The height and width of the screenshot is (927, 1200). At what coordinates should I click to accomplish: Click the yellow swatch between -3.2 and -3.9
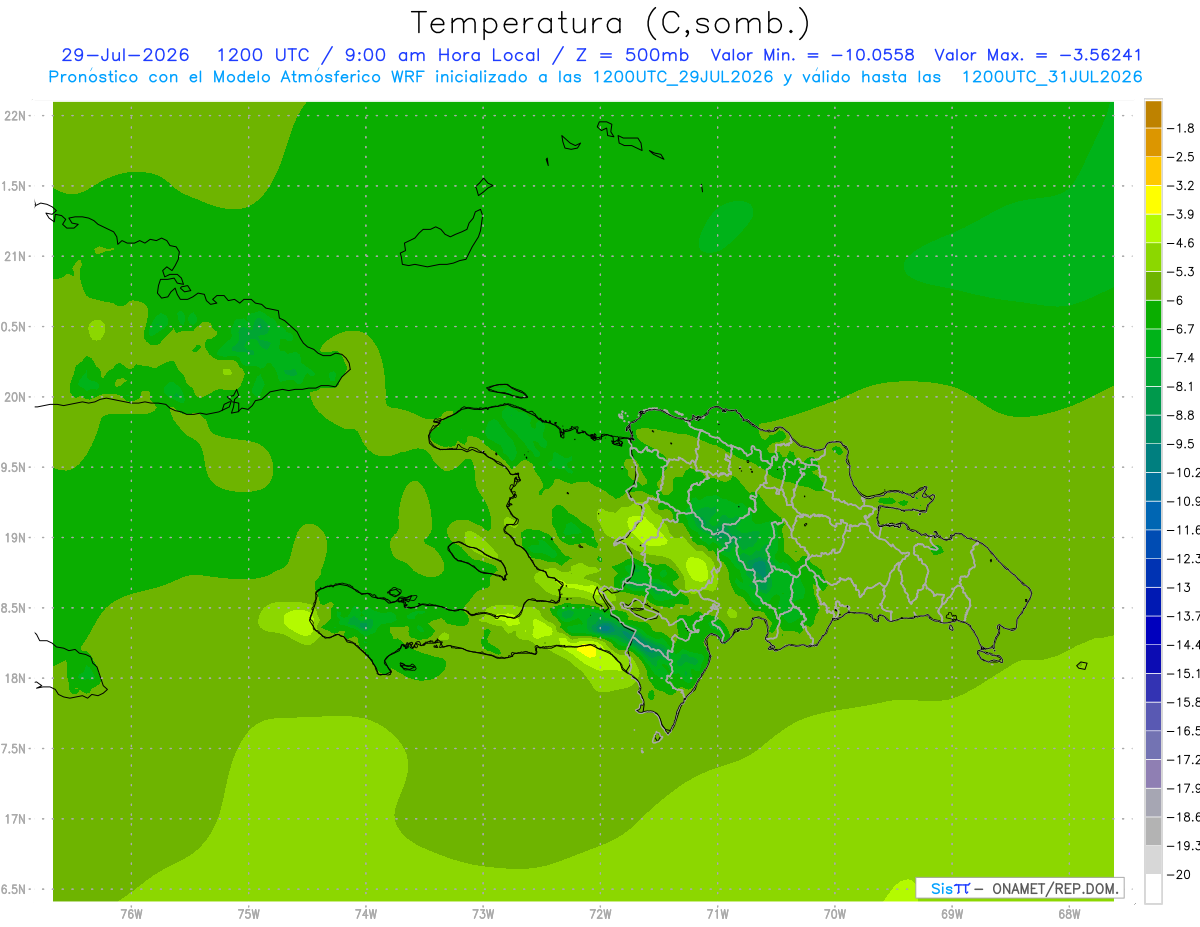click(1153, 200)
